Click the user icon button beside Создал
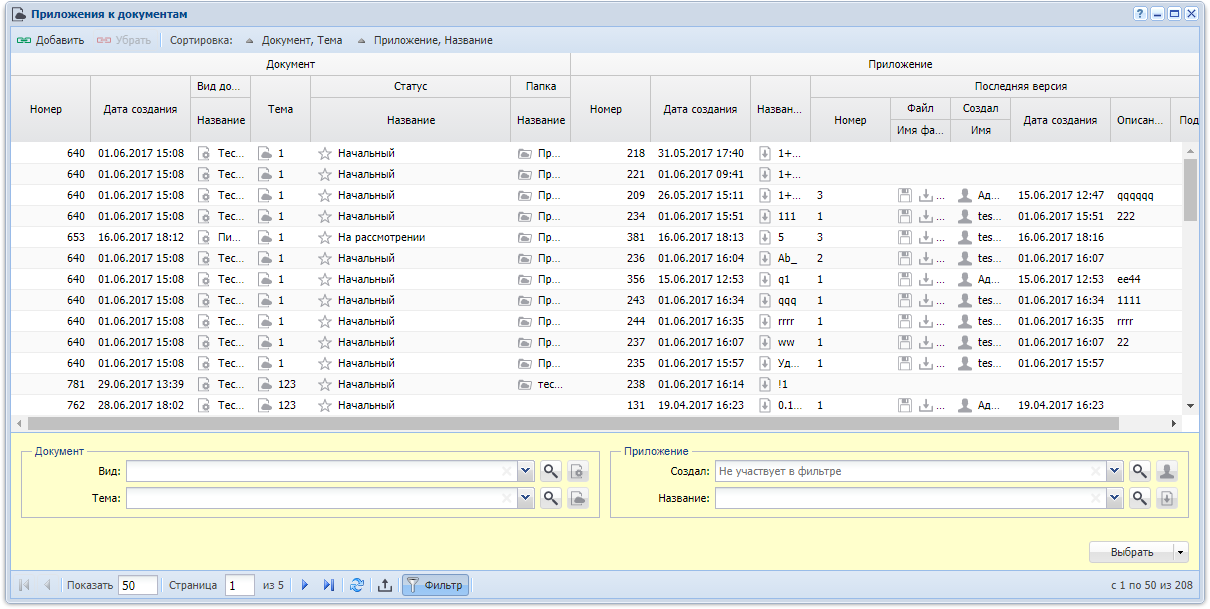The height and width of the screenshot is (609, 1210). (x=1167, y=471)
